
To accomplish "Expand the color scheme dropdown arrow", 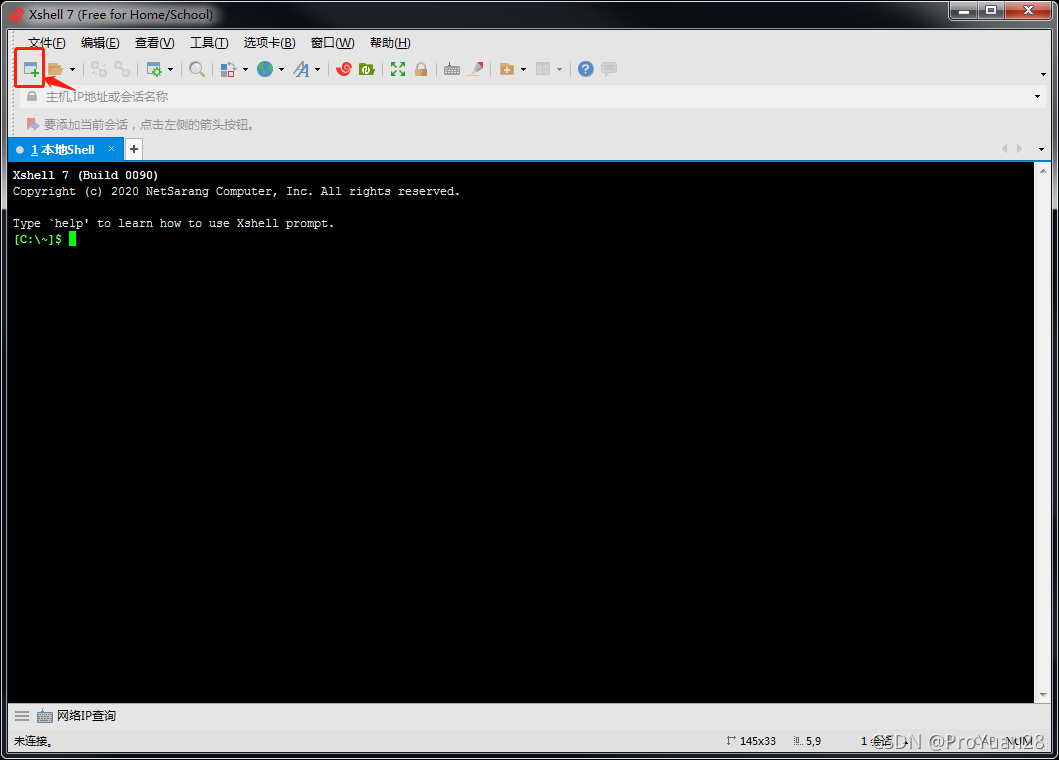I will [x=245, y=69].
